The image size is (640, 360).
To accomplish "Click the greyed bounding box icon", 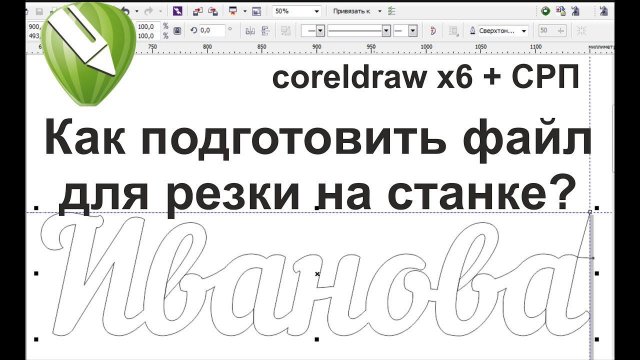I will click(x=453, y=31).
